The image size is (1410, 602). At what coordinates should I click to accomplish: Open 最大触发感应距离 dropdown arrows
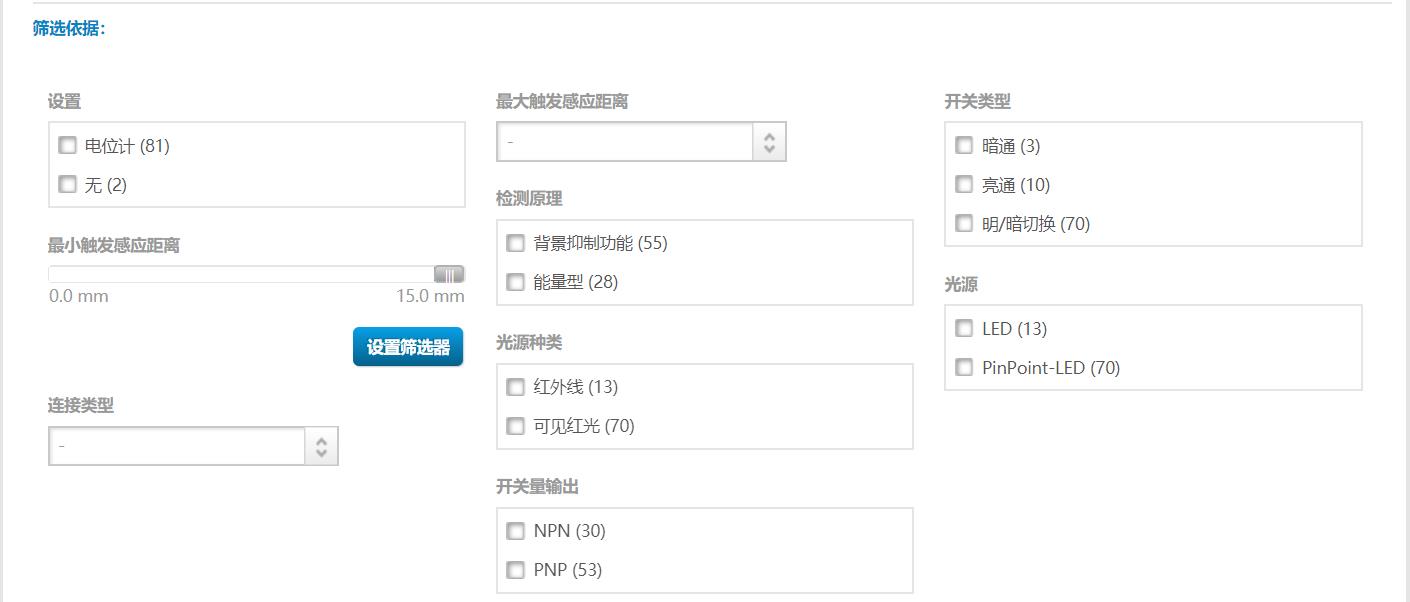point(769,142)
